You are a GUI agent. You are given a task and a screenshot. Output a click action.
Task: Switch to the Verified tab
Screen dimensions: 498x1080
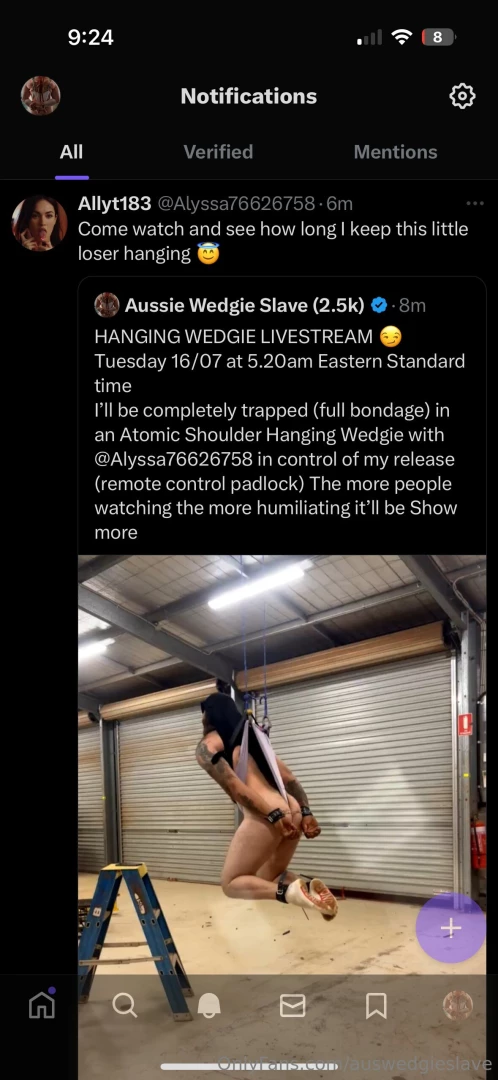click(218, 152)
